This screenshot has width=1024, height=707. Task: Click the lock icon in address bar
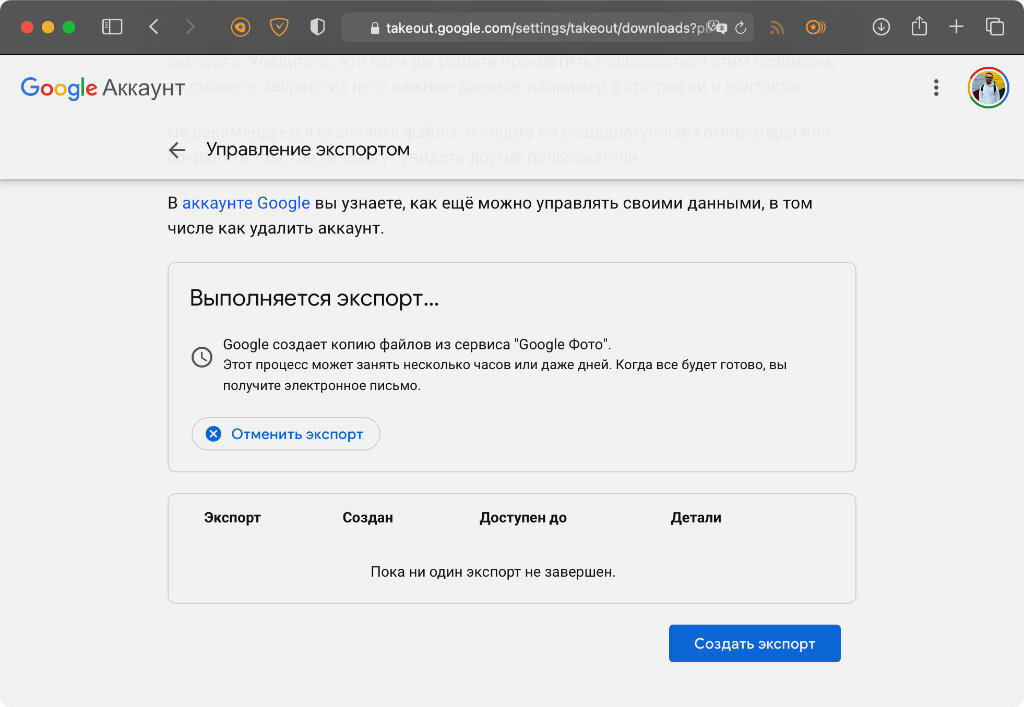point(375,28)
